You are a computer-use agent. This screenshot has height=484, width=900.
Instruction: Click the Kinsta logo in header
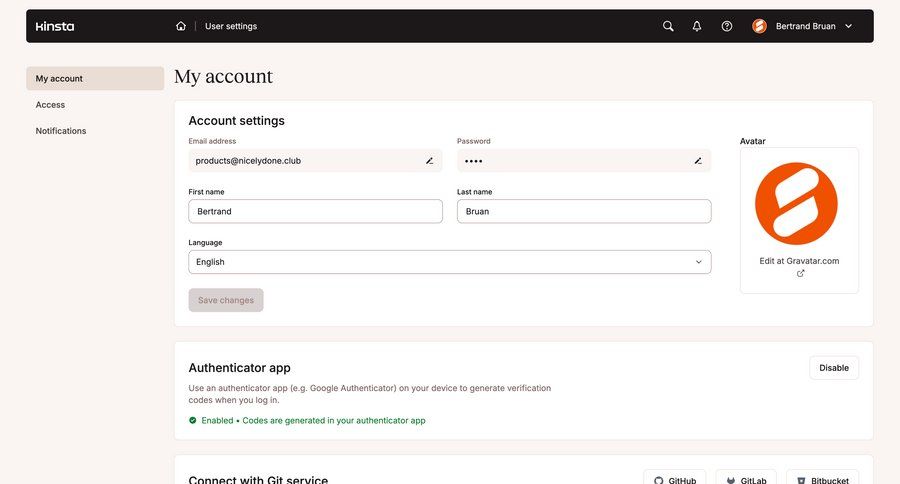[55, 26]
